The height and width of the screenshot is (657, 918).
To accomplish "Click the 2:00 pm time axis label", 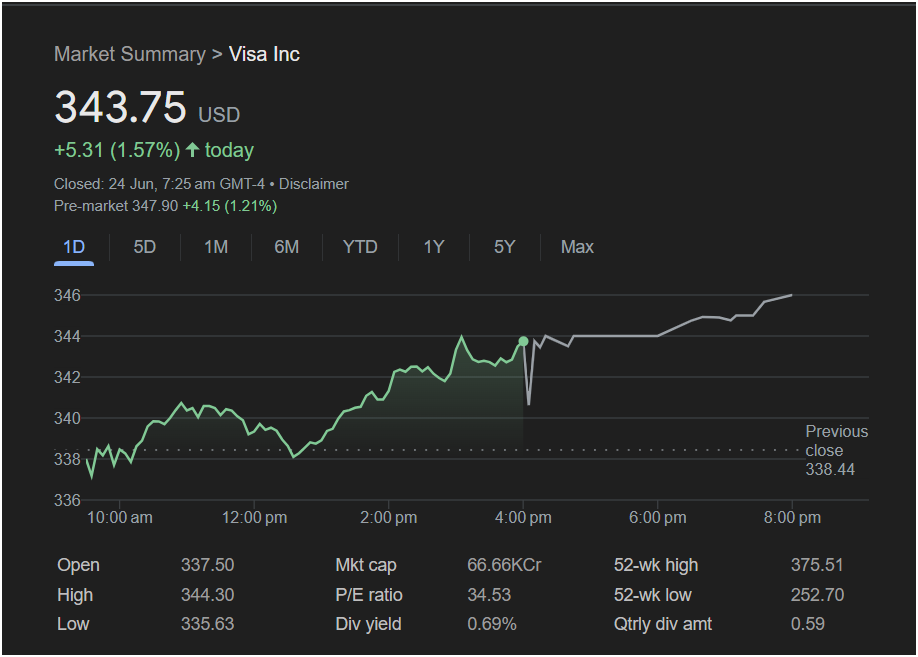I will coord(389,518).
